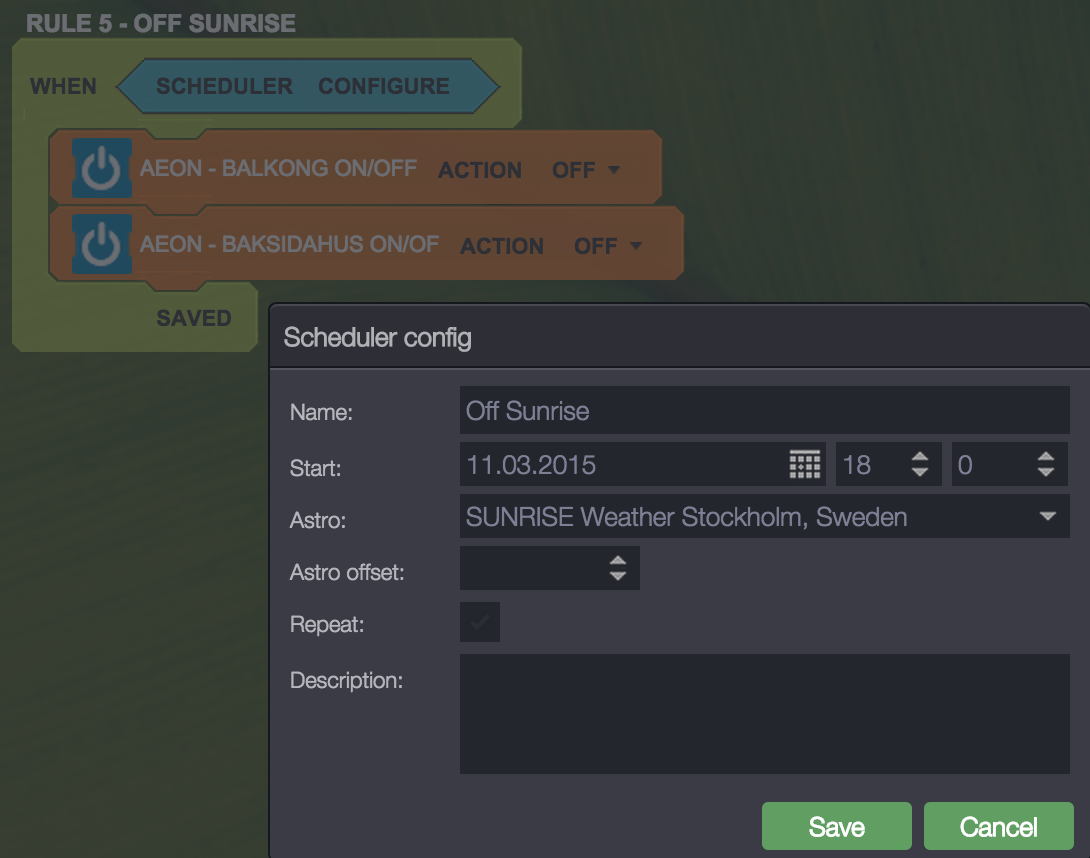Open the calendar picker for Start date
Screen dimensions: 1090x858
(x=805, y=465)
